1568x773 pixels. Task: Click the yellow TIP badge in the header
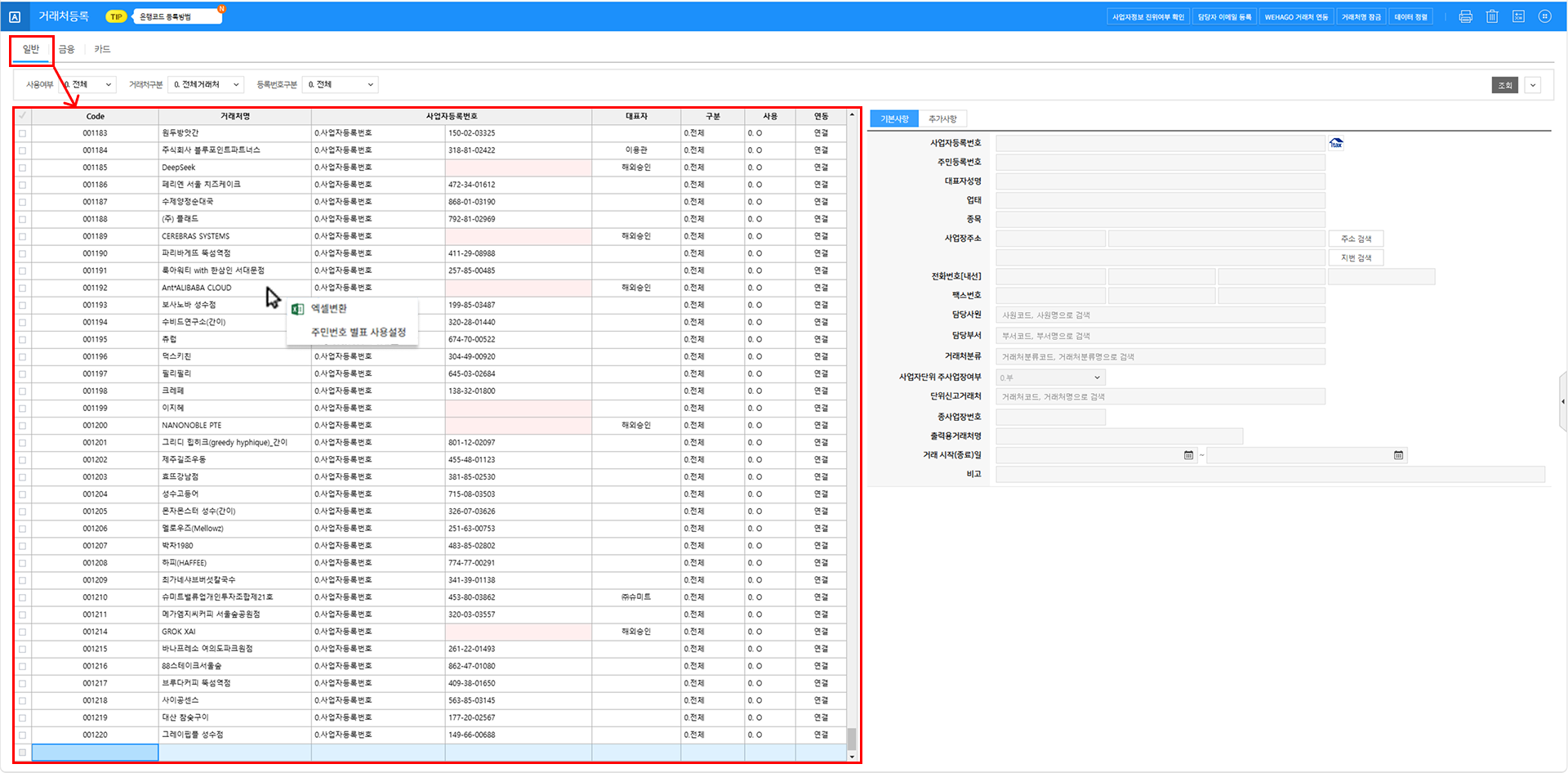click(116, 16)
